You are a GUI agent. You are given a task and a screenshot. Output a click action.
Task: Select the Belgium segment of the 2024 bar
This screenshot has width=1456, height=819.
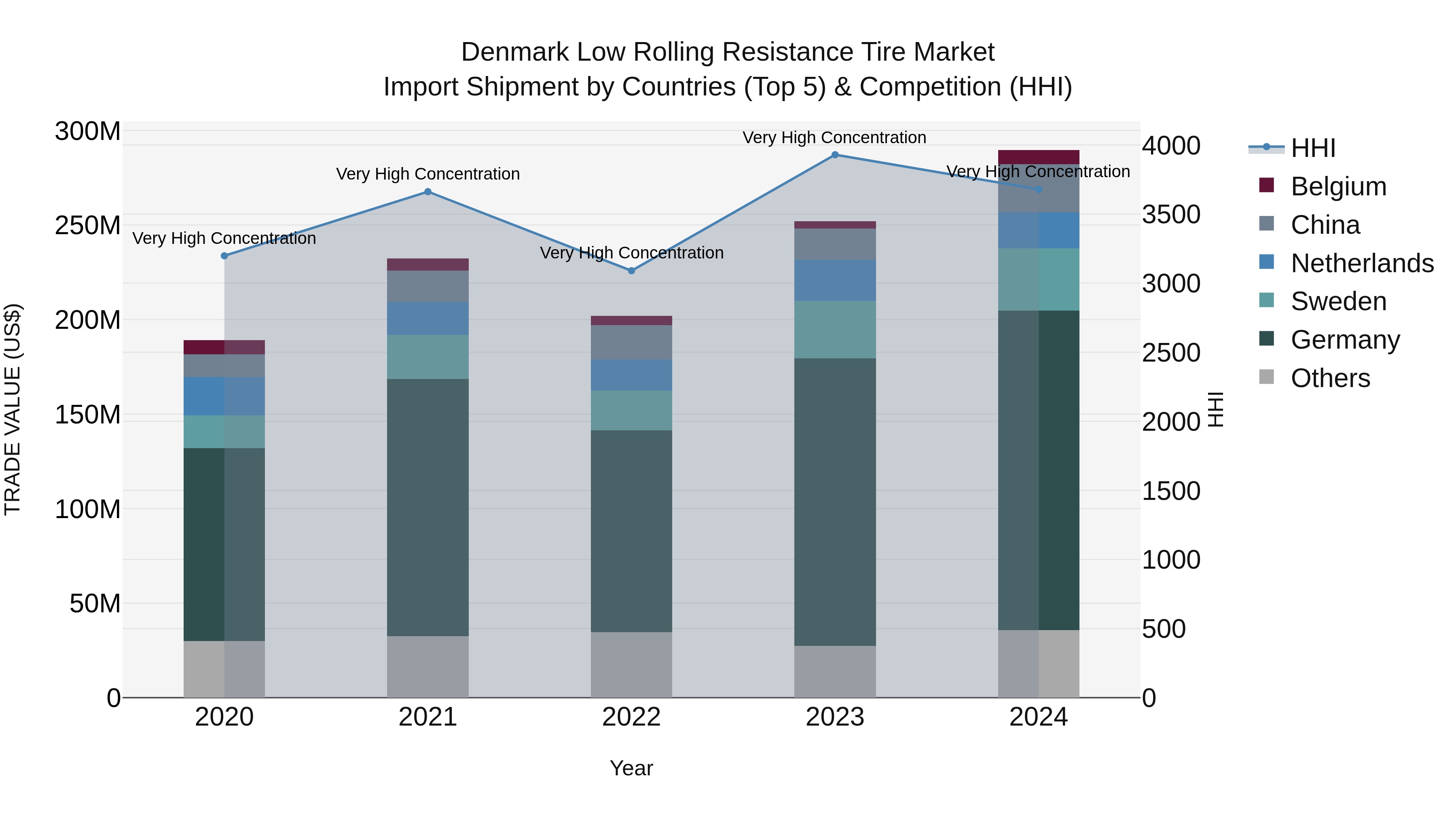point(1039,157)
